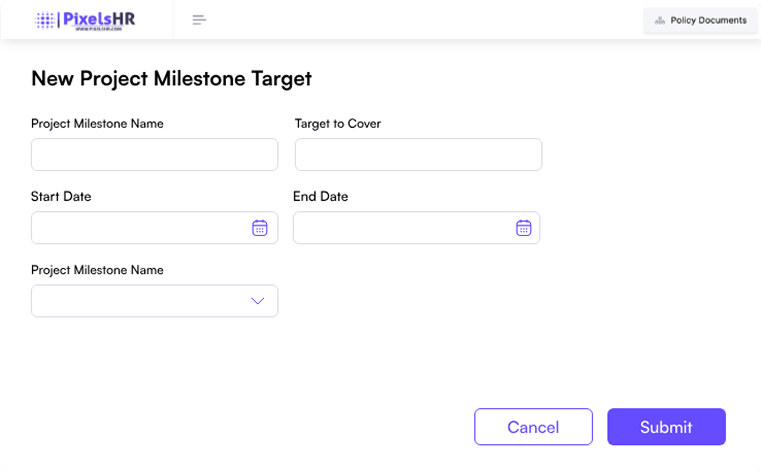Expand the dropdown using its chevron arrow

tap(257, 301)
